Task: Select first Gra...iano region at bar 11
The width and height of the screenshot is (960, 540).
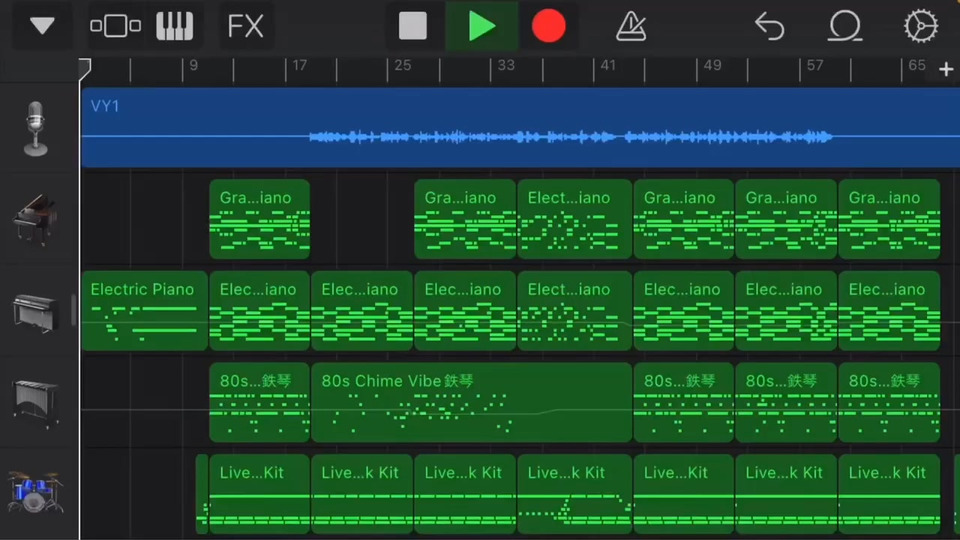Action: [260, 219]
